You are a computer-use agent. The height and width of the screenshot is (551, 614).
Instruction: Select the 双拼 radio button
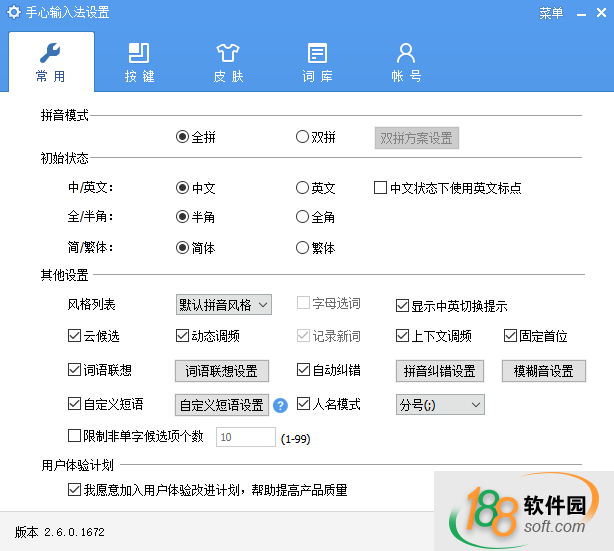303,138
